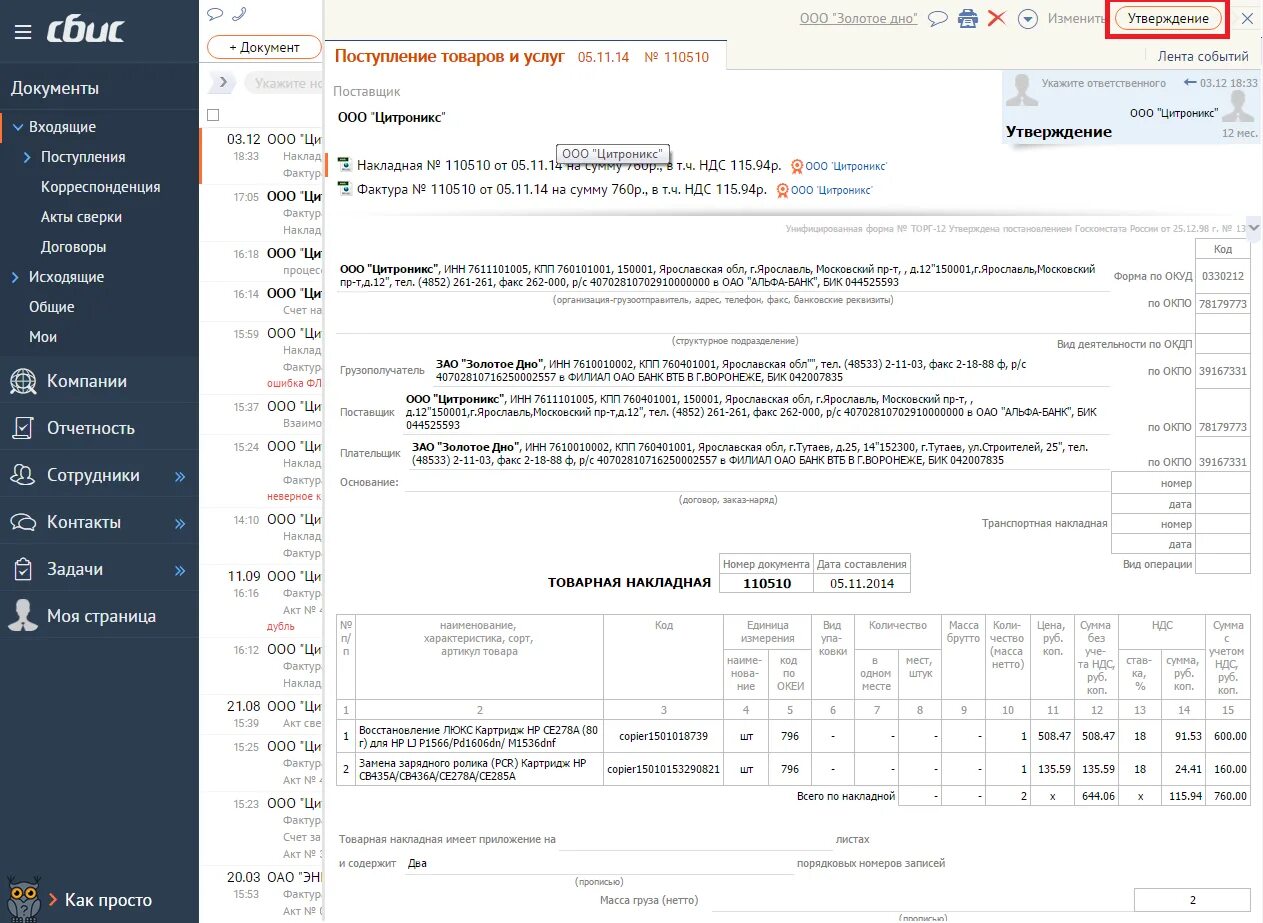This screenshot has width=1263, height=923.
Task: Print the document using printer icon
Action: (x=967, y=18)
